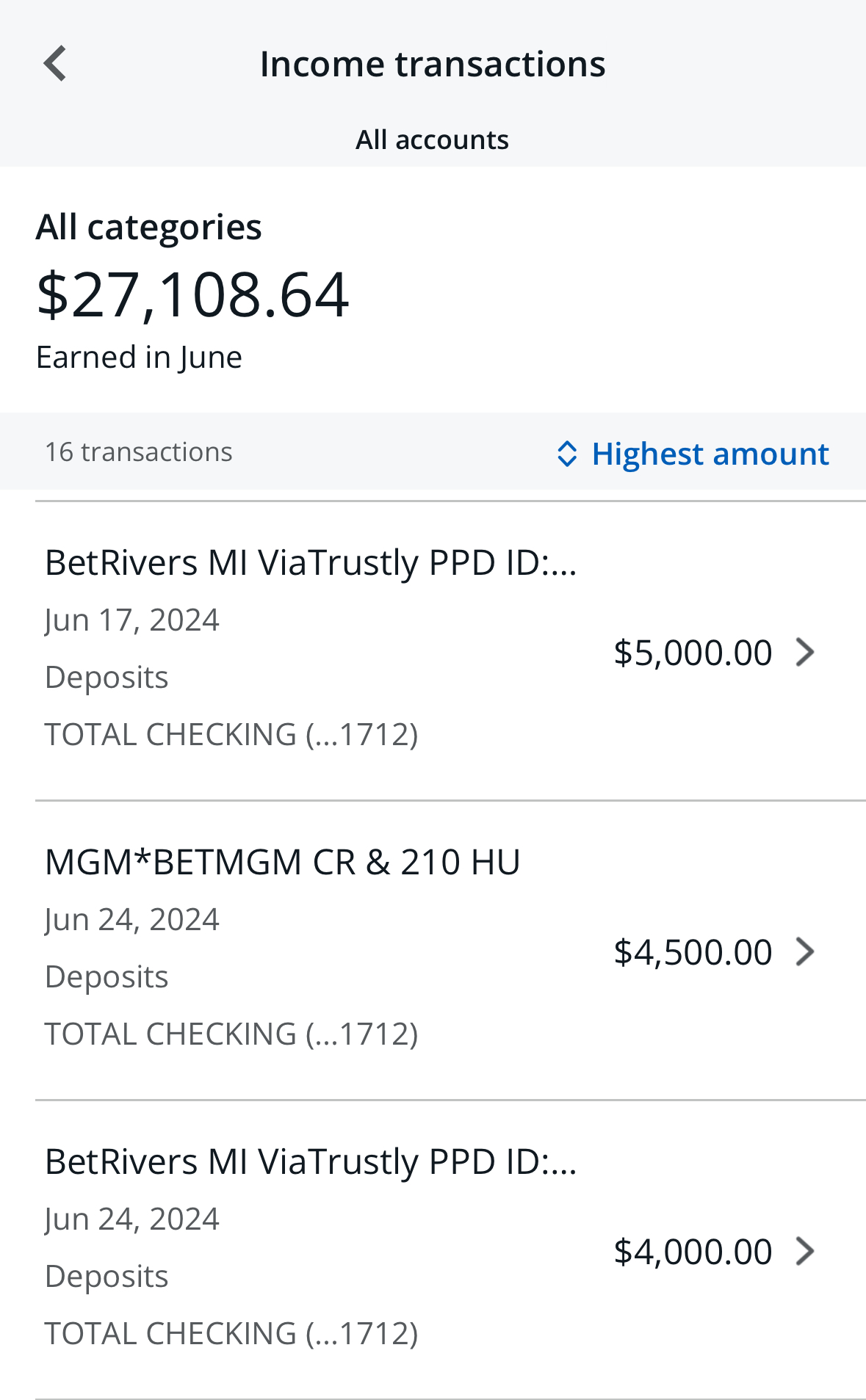The height and width of the screenshot is (1400, 866).
Task: Click chevron beside $4,500.00 amount
Action: click(x=806, y=951)
